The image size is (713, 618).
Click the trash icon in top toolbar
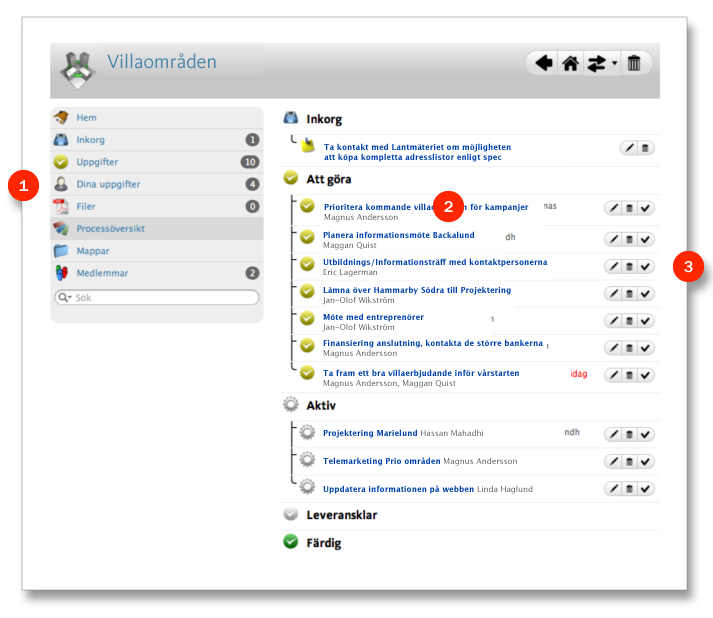[x=633, y=63]
